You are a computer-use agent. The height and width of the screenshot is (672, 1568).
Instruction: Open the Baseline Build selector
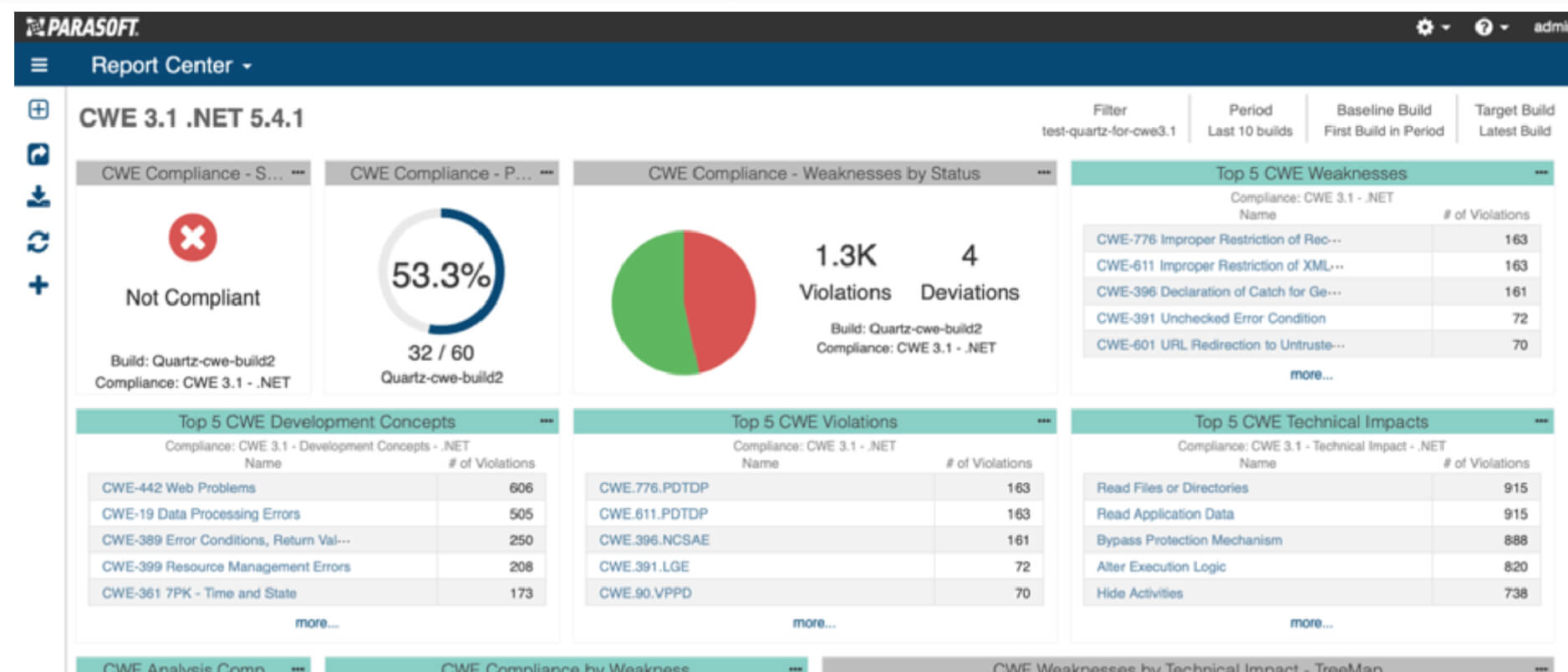point(1383,120)
